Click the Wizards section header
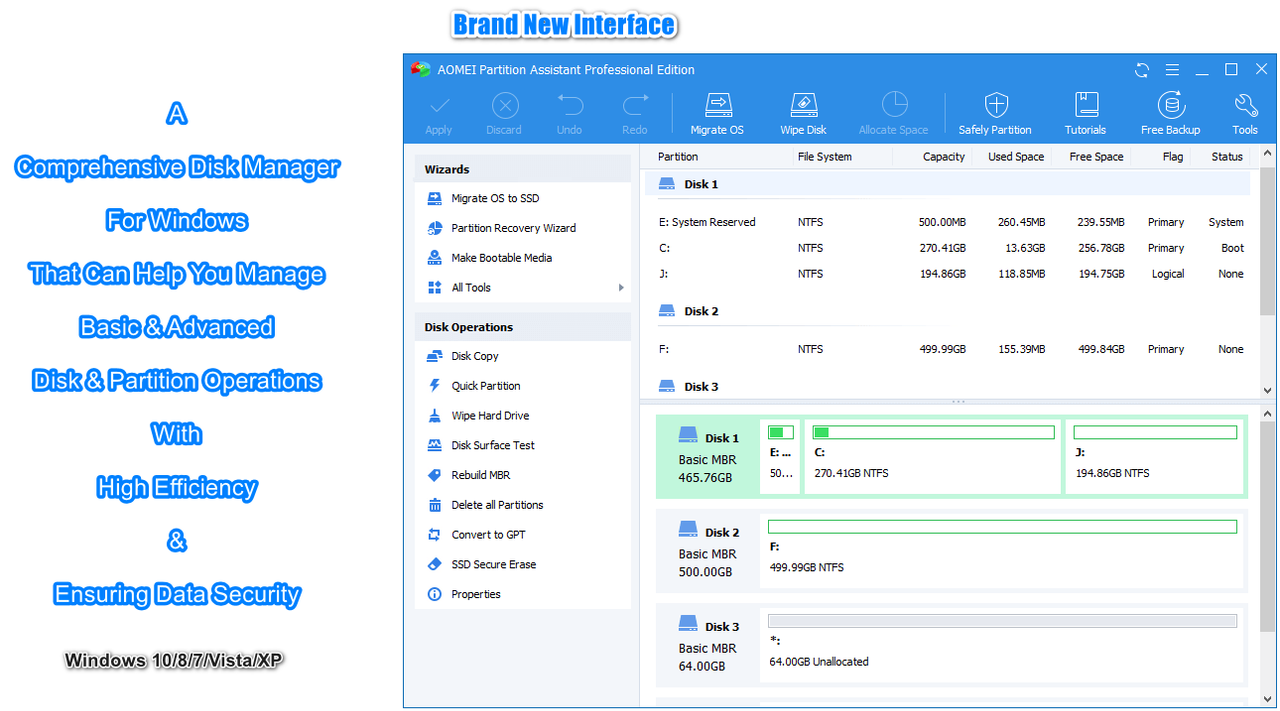Screen dimensions: 1280x711 (x=523, y=170)
